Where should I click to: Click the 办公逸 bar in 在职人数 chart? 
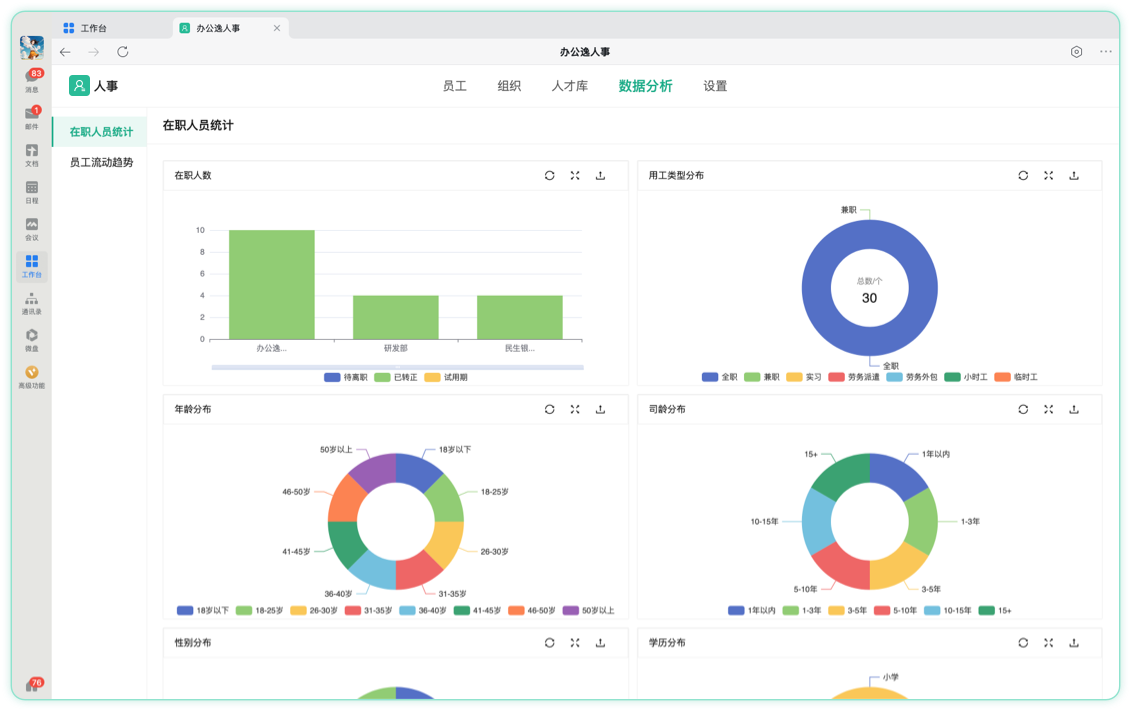272,285
